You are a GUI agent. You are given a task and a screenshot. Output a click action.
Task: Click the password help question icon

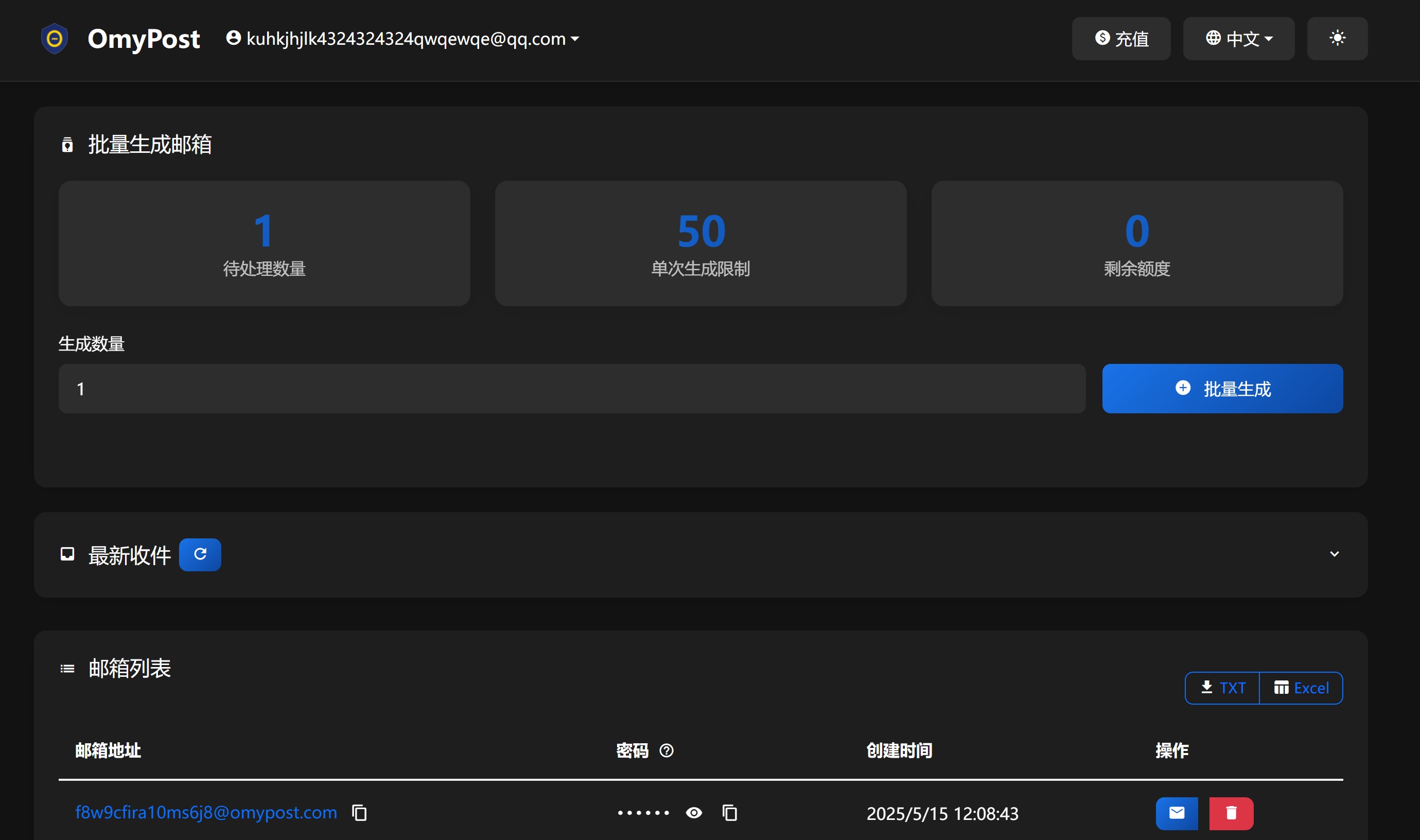click(666, 750)
